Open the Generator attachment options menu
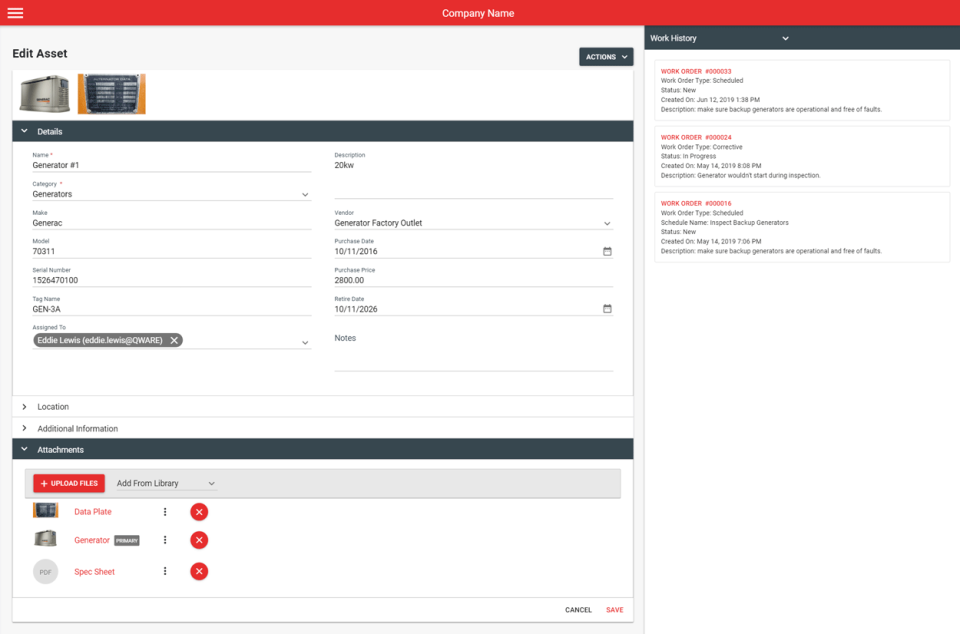 (x=165, y=539)
